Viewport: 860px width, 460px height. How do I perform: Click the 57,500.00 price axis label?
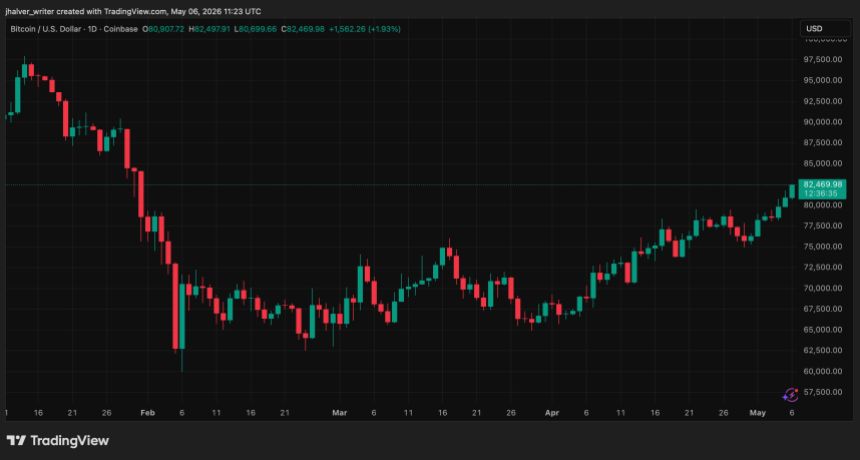click(x=823, y=391)
